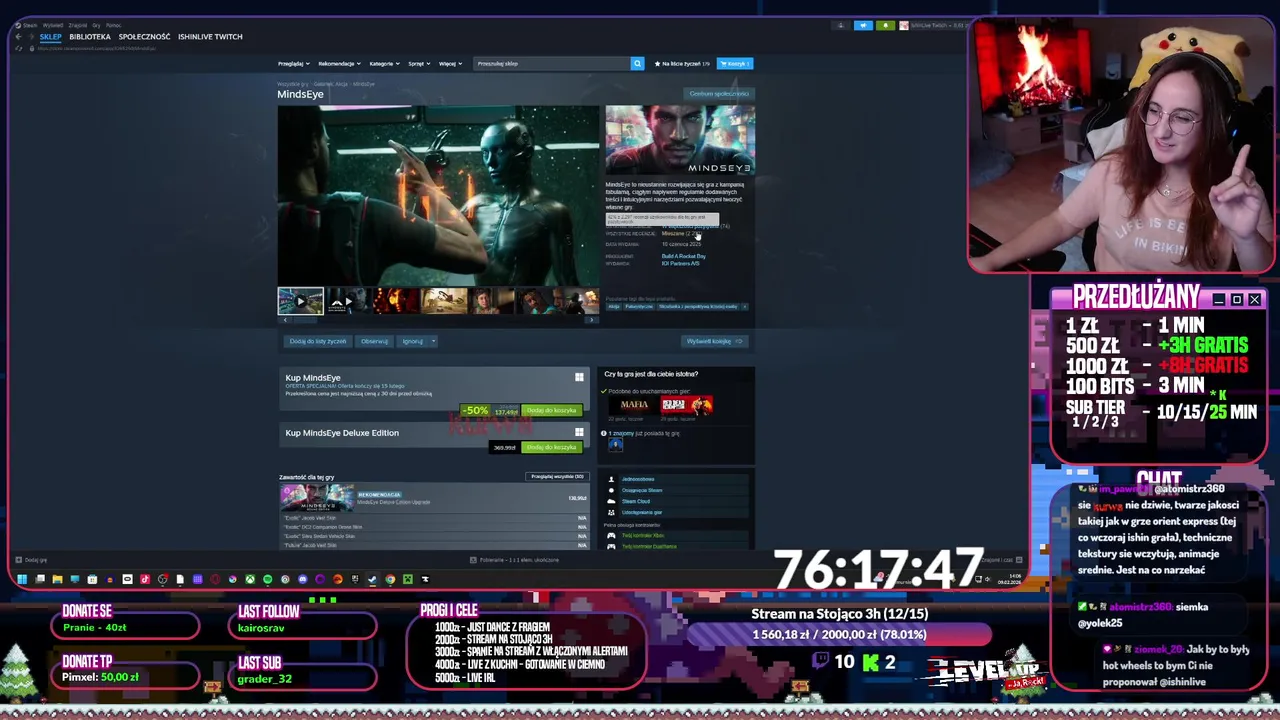Open the SPOŁECZNOŚĆ tab
This screenshot has height=720, width=1280.
click(144, 37)
